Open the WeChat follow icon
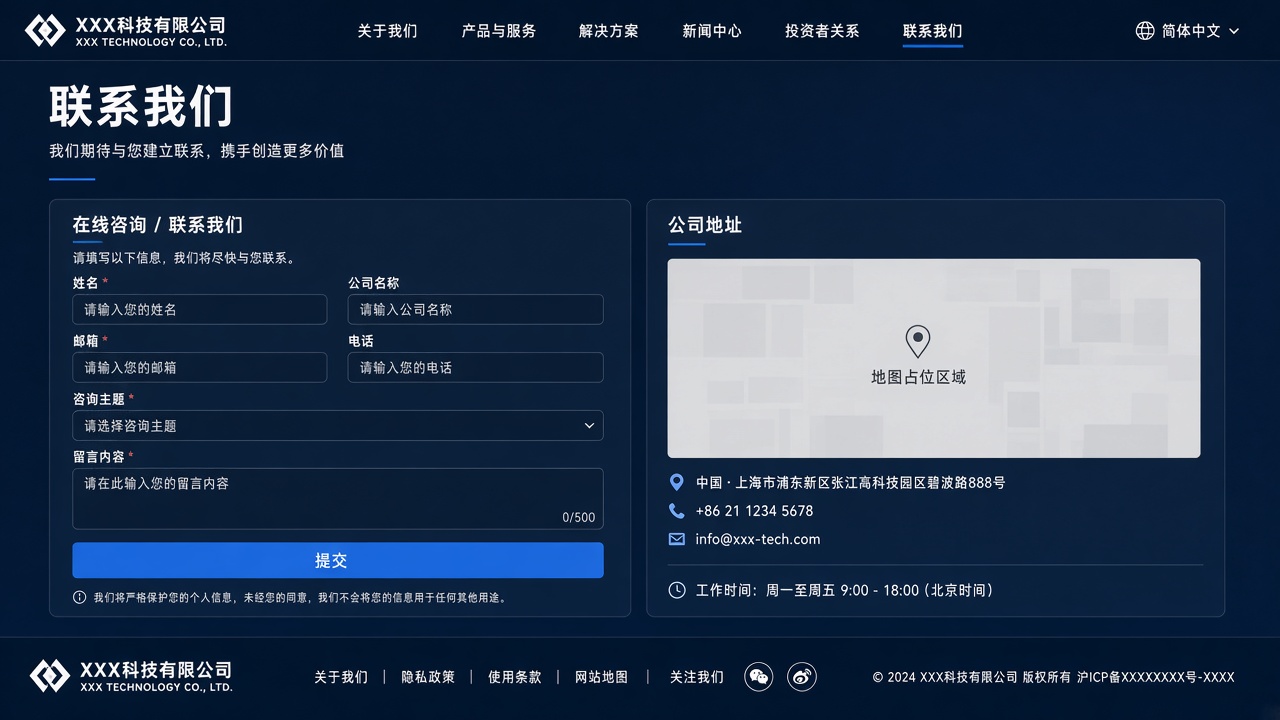The image size is (1280, 720). click(759, 677)
